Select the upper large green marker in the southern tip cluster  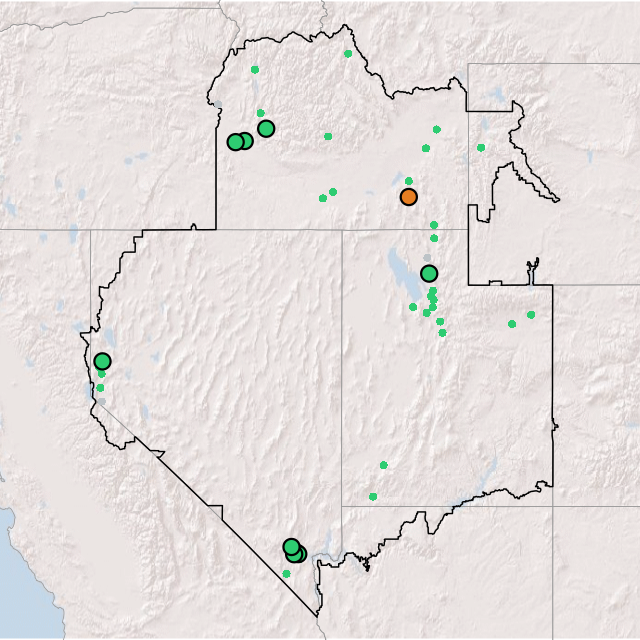tap(291, 547)
